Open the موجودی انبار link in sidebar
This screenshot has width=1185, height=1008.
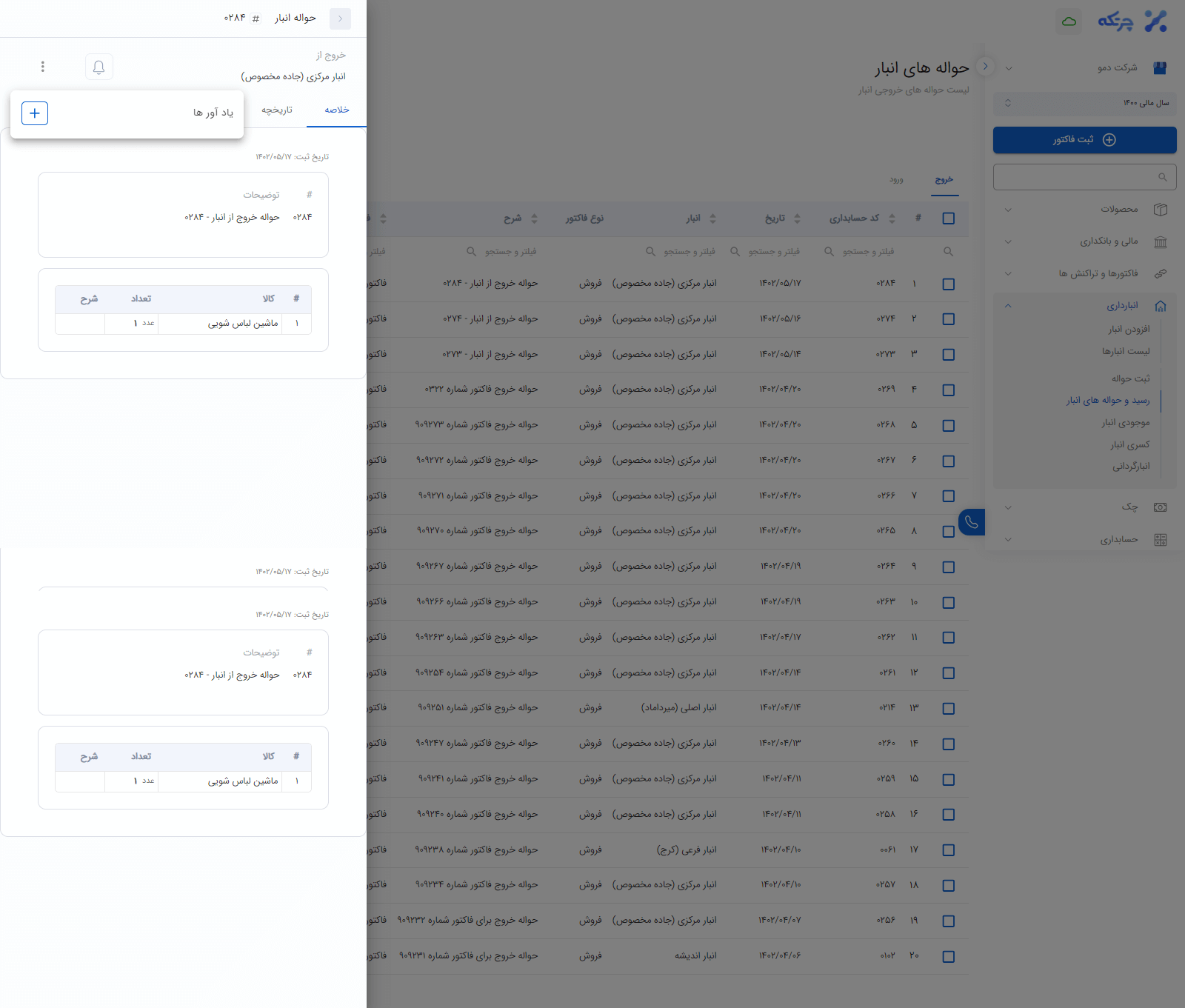click(1125, 422)
